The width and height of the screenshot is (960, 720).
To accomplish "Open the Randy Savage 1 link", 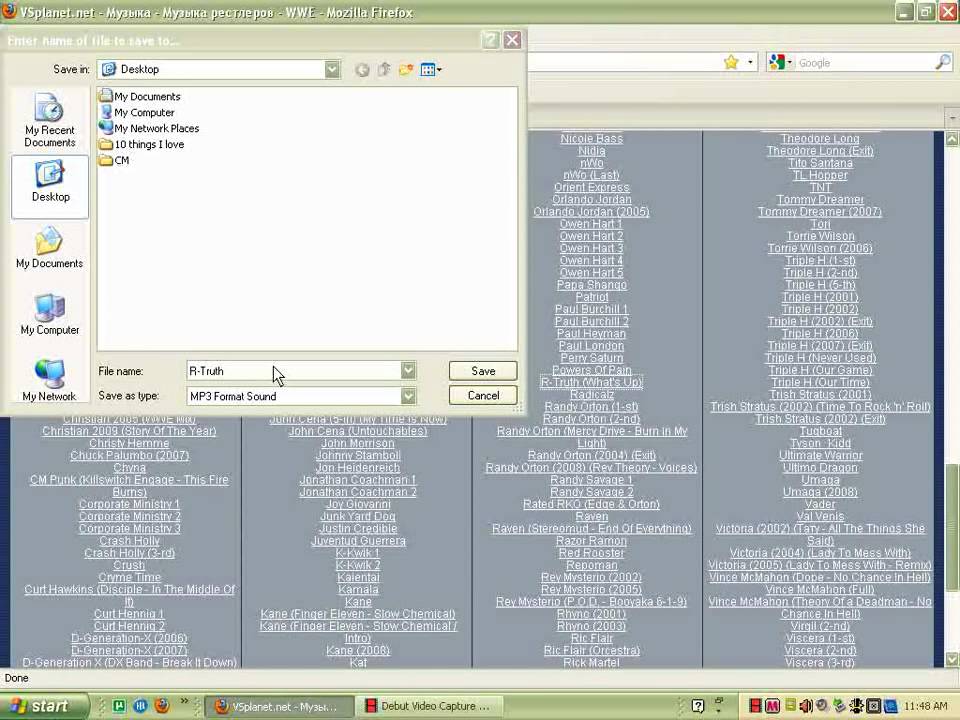I will [591, 480].
